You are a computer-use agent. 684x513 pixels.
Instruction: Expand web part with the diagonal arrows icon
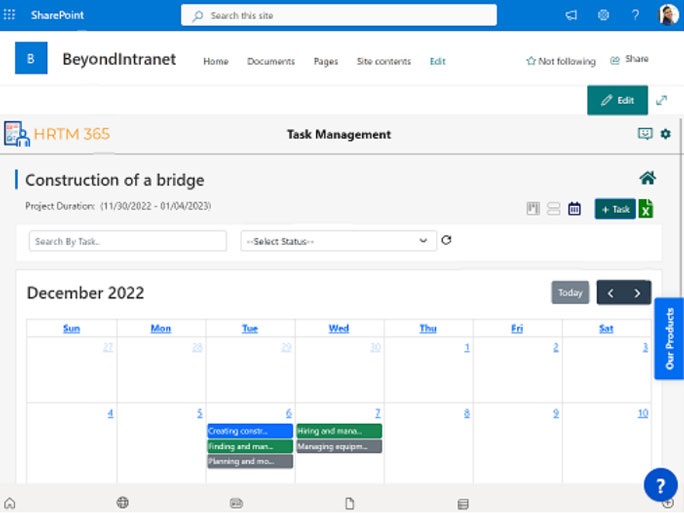[x=661, y=100]
